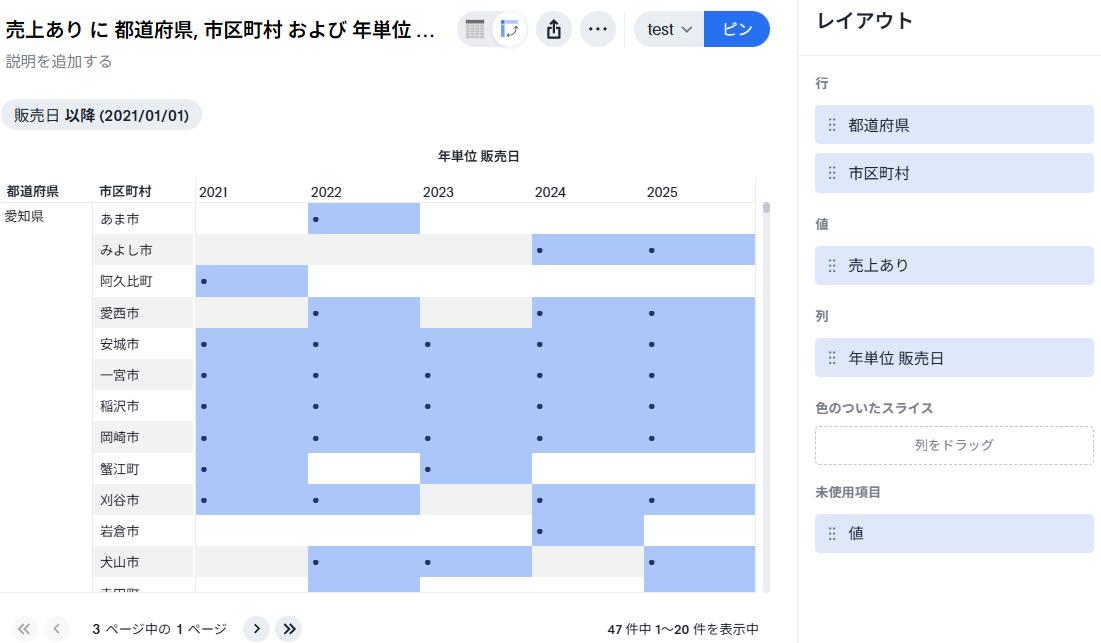The width and height of the screenshot is (1101, 643).
Task: Click the table vertical scrollbar thumb
Action: point(766,208)
